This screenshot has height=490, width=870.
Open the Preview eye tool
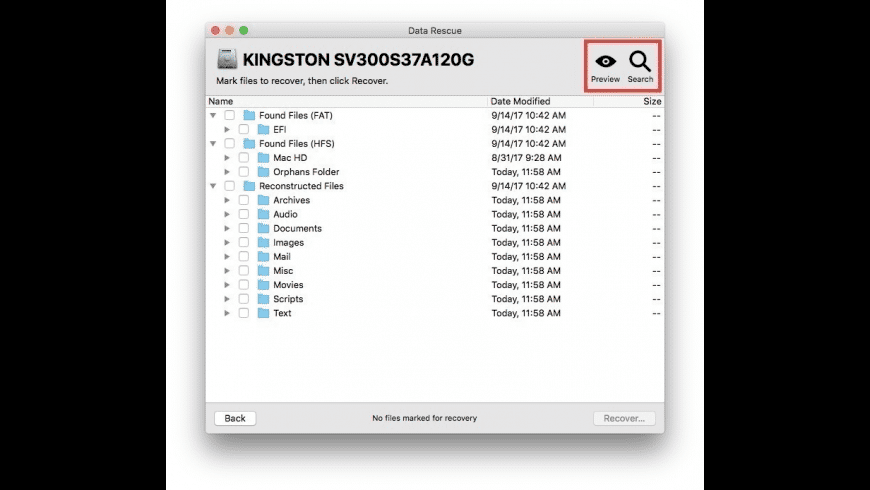tap(605, 67)
